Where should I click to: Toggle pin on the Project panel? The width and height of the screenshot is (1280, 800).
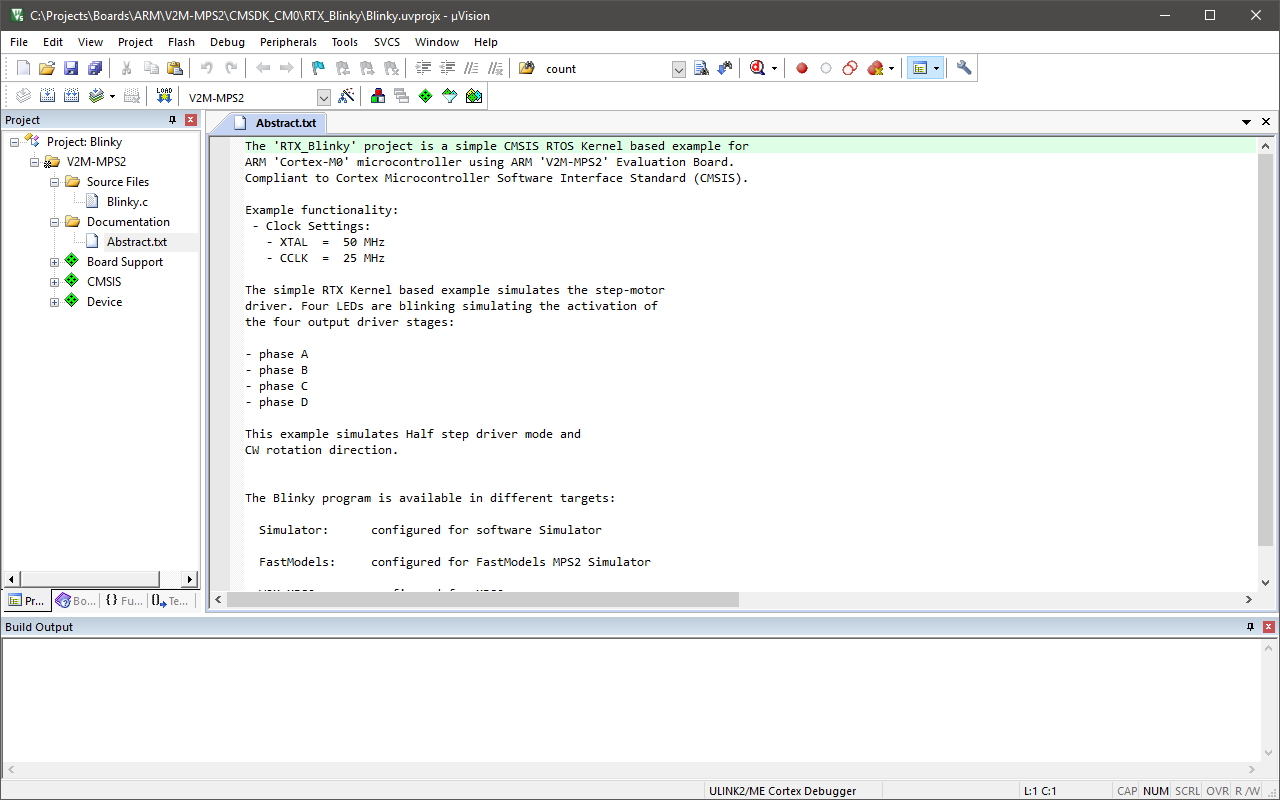pyautogui.click(x=172, y=120)
